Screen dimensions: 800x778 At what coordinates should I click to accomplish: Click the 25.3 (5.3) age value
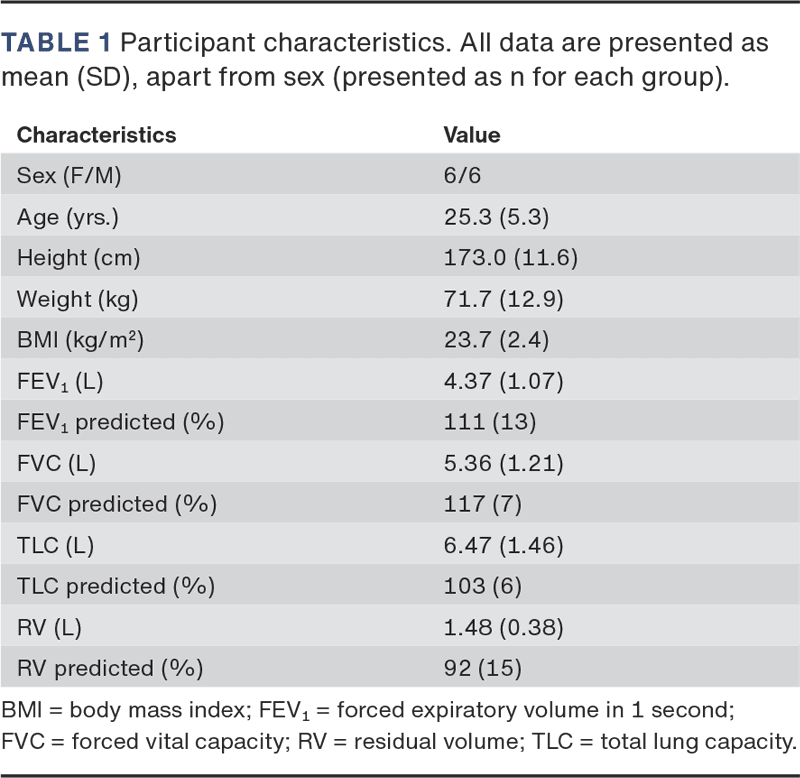[x=496, y=217]
